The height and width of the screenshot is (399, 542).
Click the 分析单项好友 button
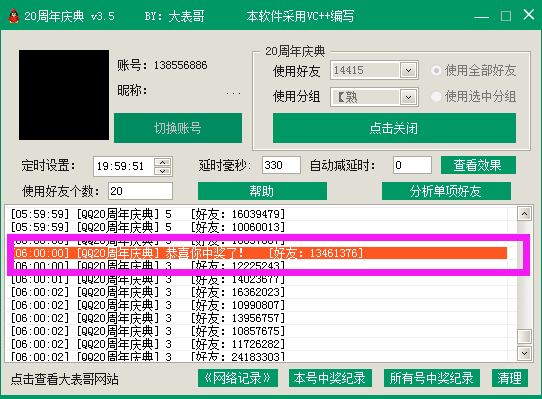click(446, 191)
